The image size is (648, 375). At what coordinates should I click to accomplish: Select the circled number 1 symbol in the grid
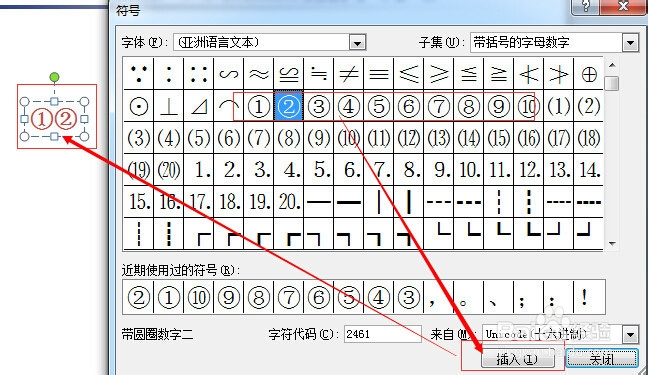click(259, 106)
